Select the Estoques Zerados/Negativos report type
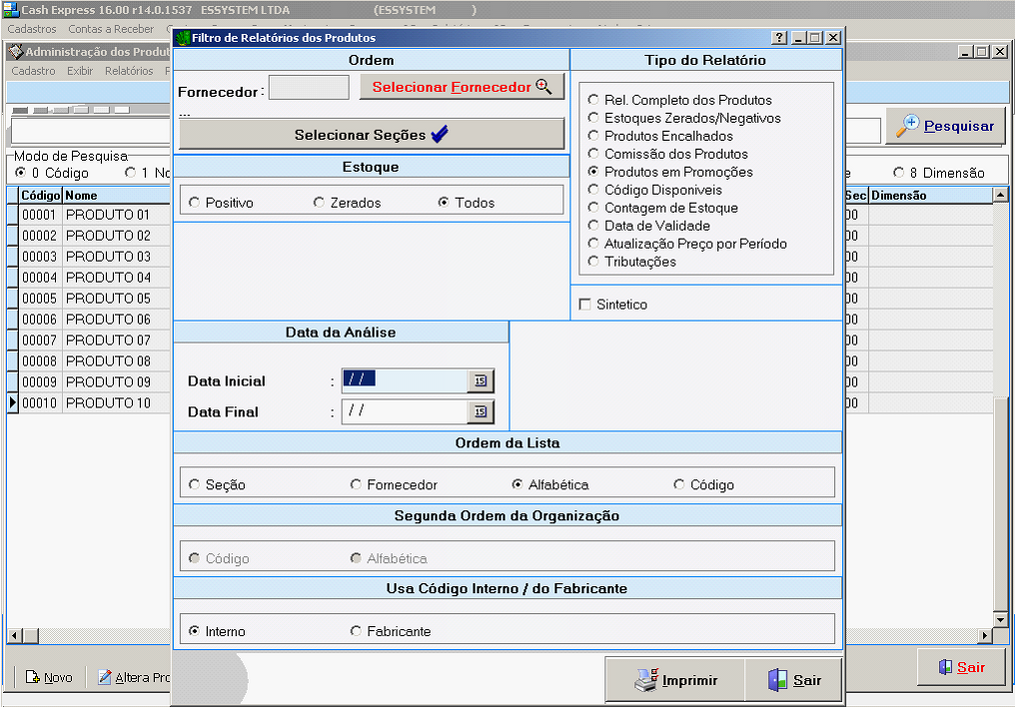1016x708 pixels. [x=594, y=118]
